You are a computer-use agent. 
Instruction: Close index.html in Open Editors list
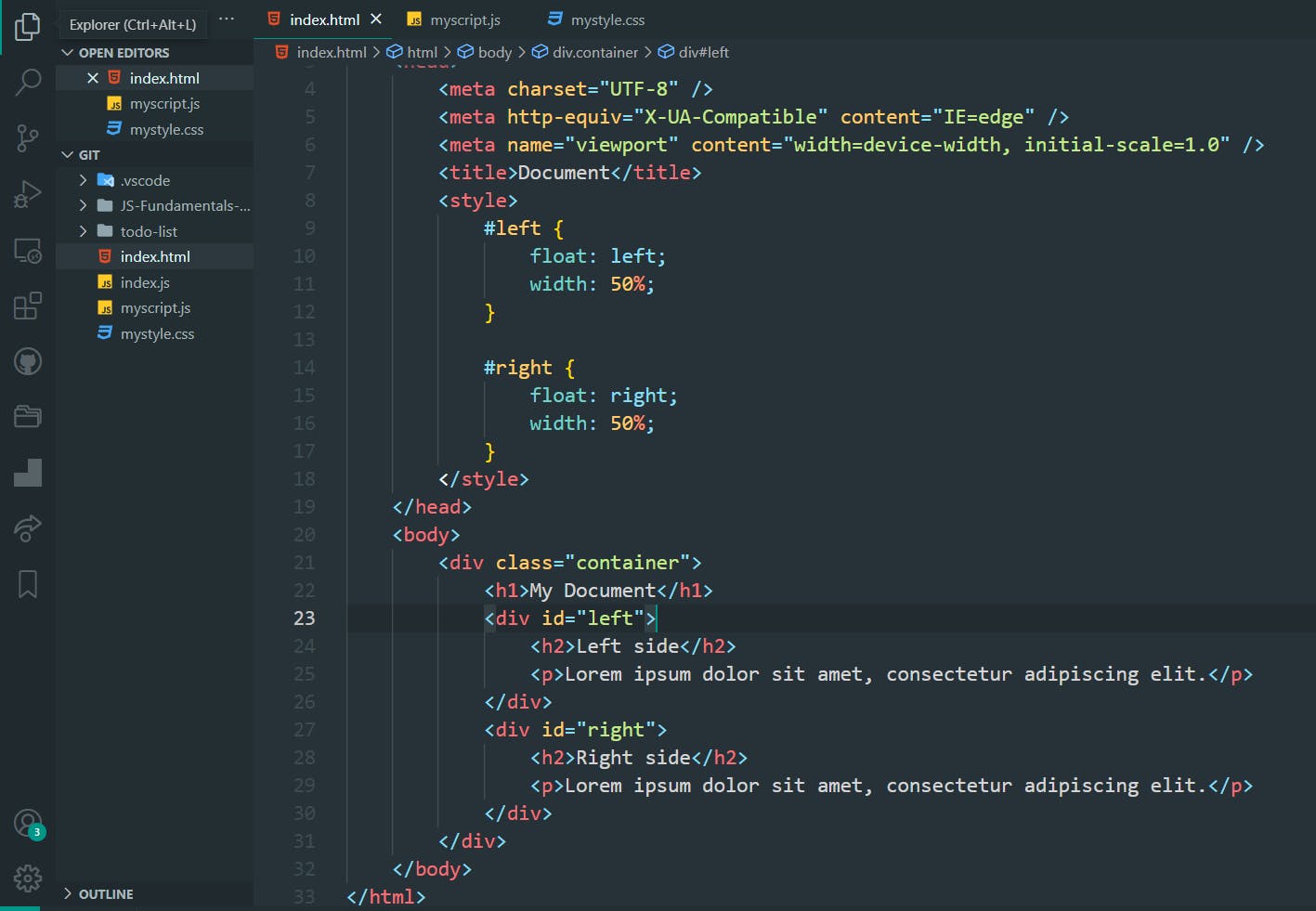point(93,78)
